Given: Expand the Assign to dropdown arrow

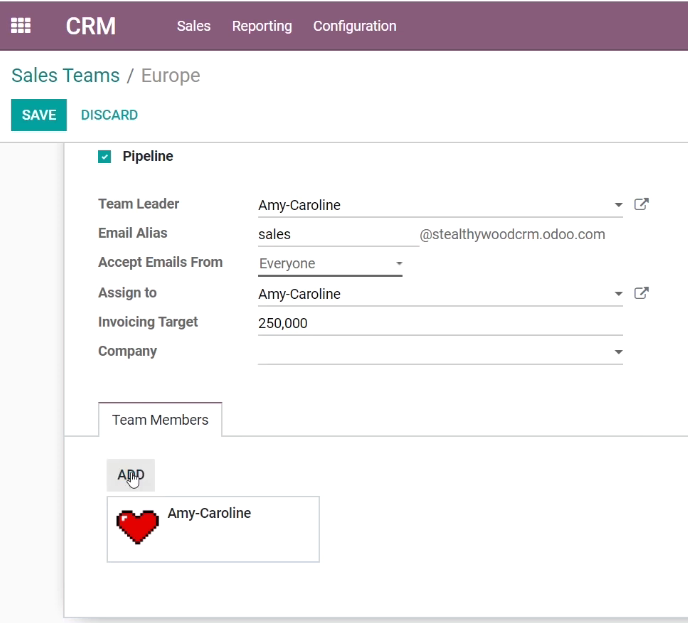Looking at the screenshot, I should tap(618, 294).
